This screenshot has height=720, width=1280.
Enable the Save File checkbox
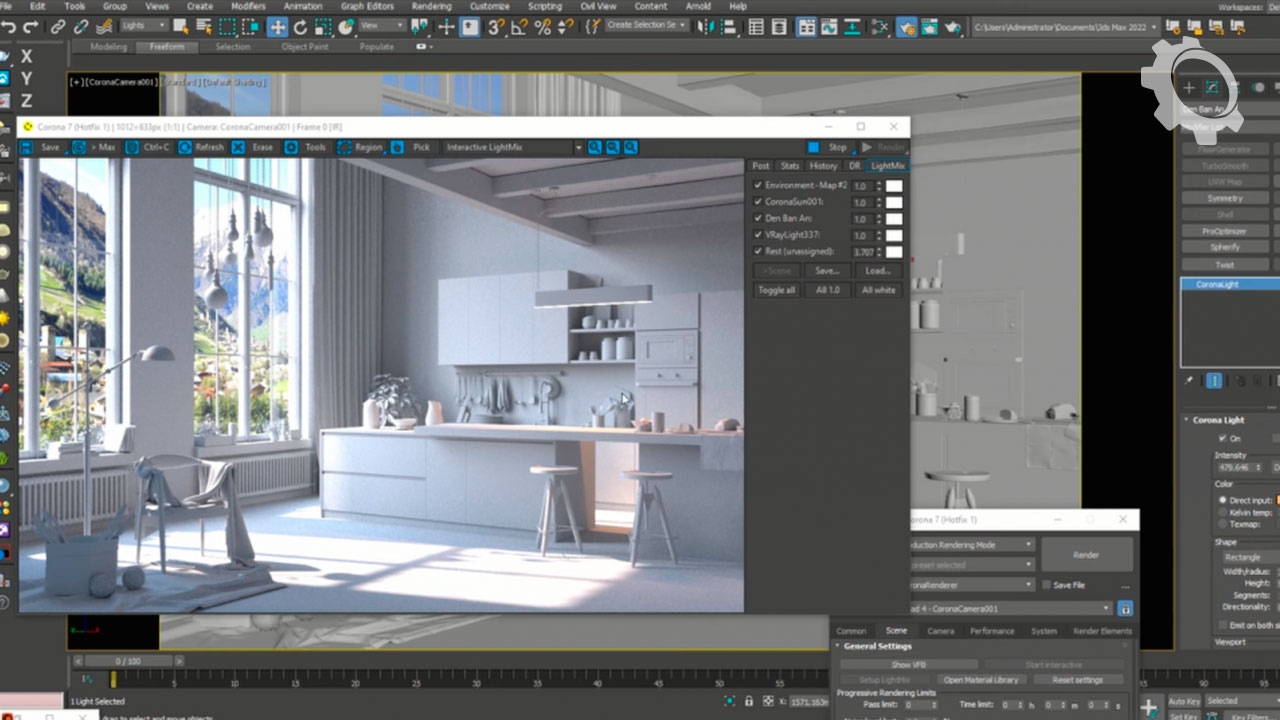click(1047, 585)
